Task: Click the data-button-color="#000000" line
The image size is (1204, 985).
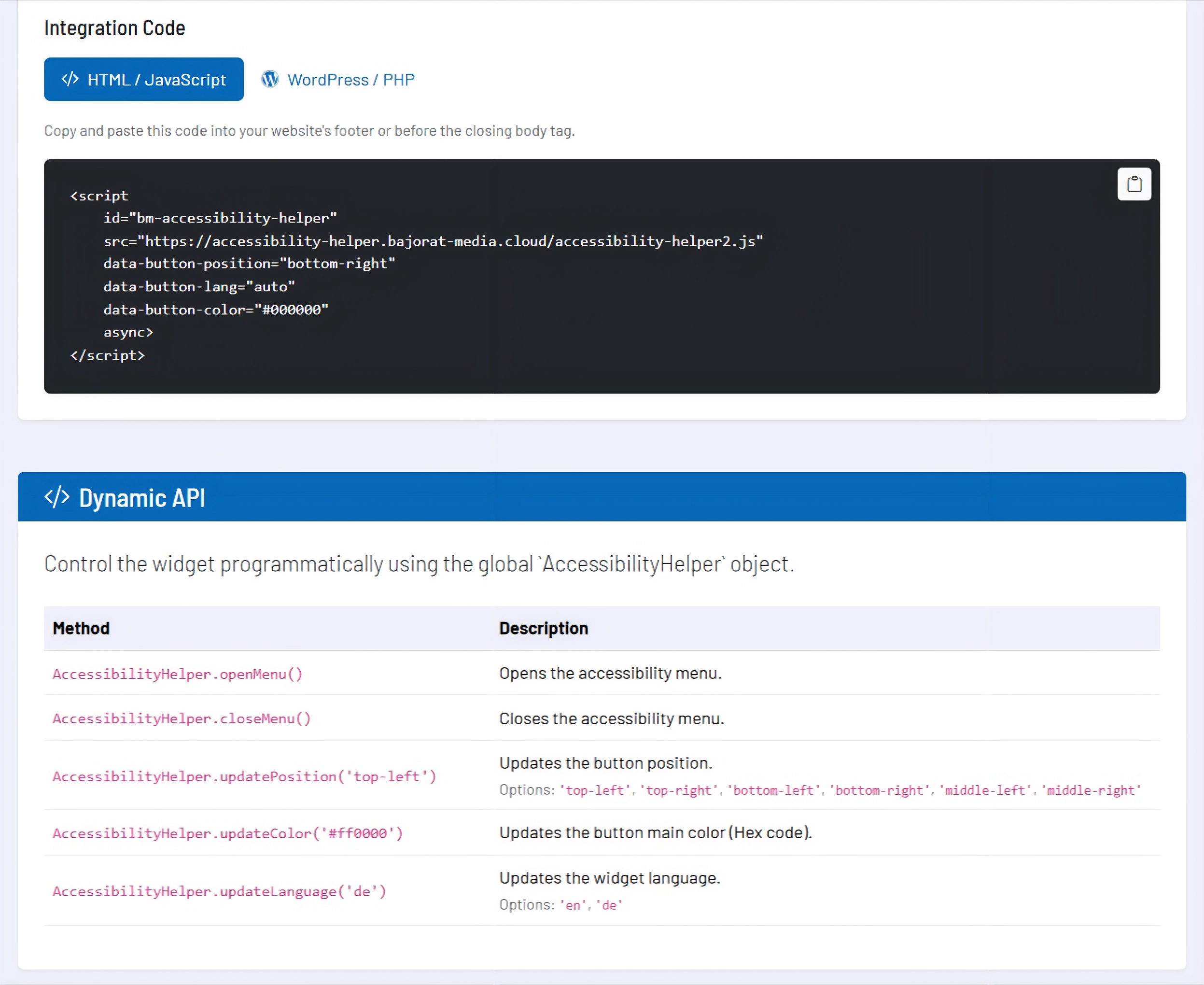Action: pyautogui.click(x=216, y=309)
